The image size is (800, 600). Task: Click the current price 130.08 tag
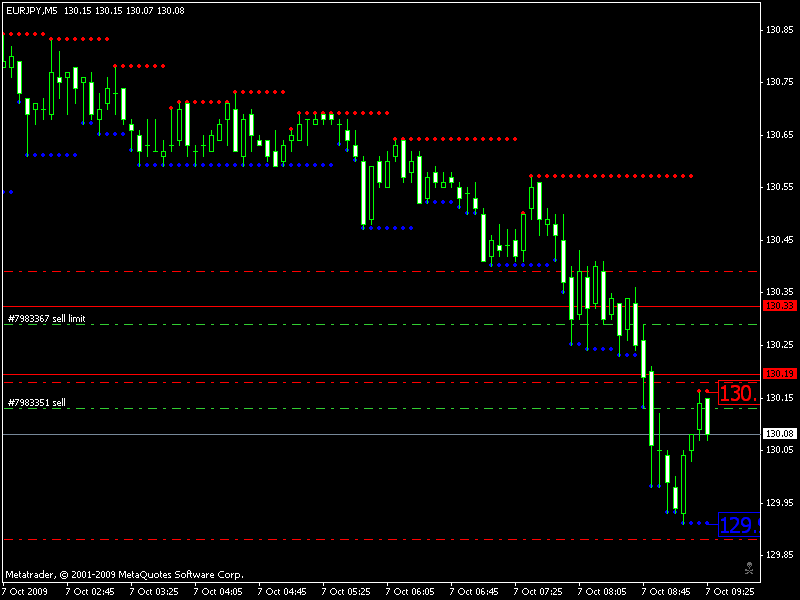click(x=780, y=434)
